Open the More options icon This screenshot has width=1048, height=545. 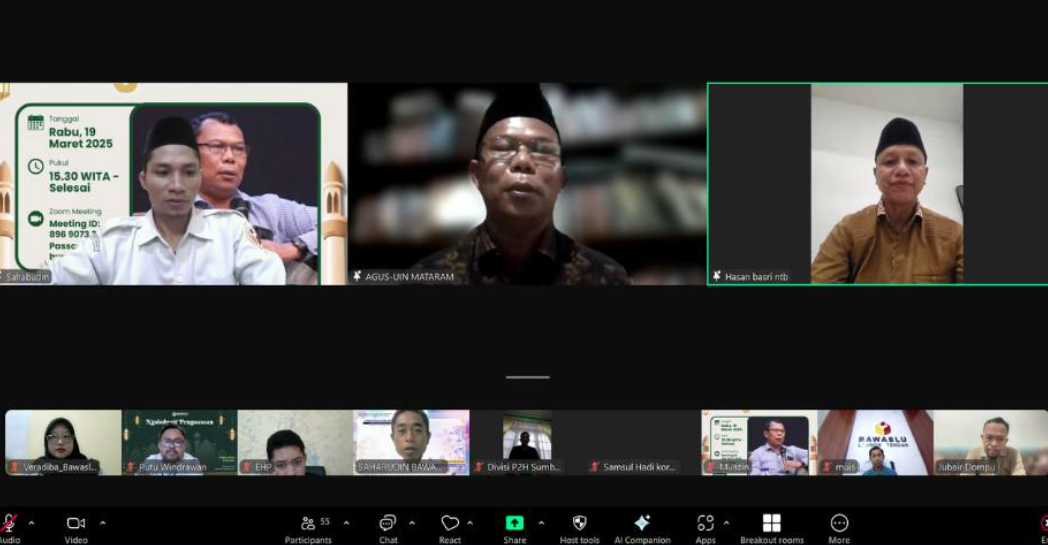click(x=839, y=523)
